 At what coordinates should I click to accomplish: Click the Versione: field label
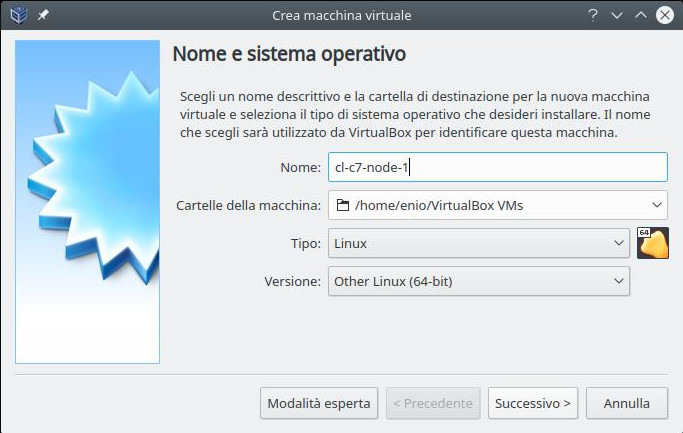tap(292, 281)
